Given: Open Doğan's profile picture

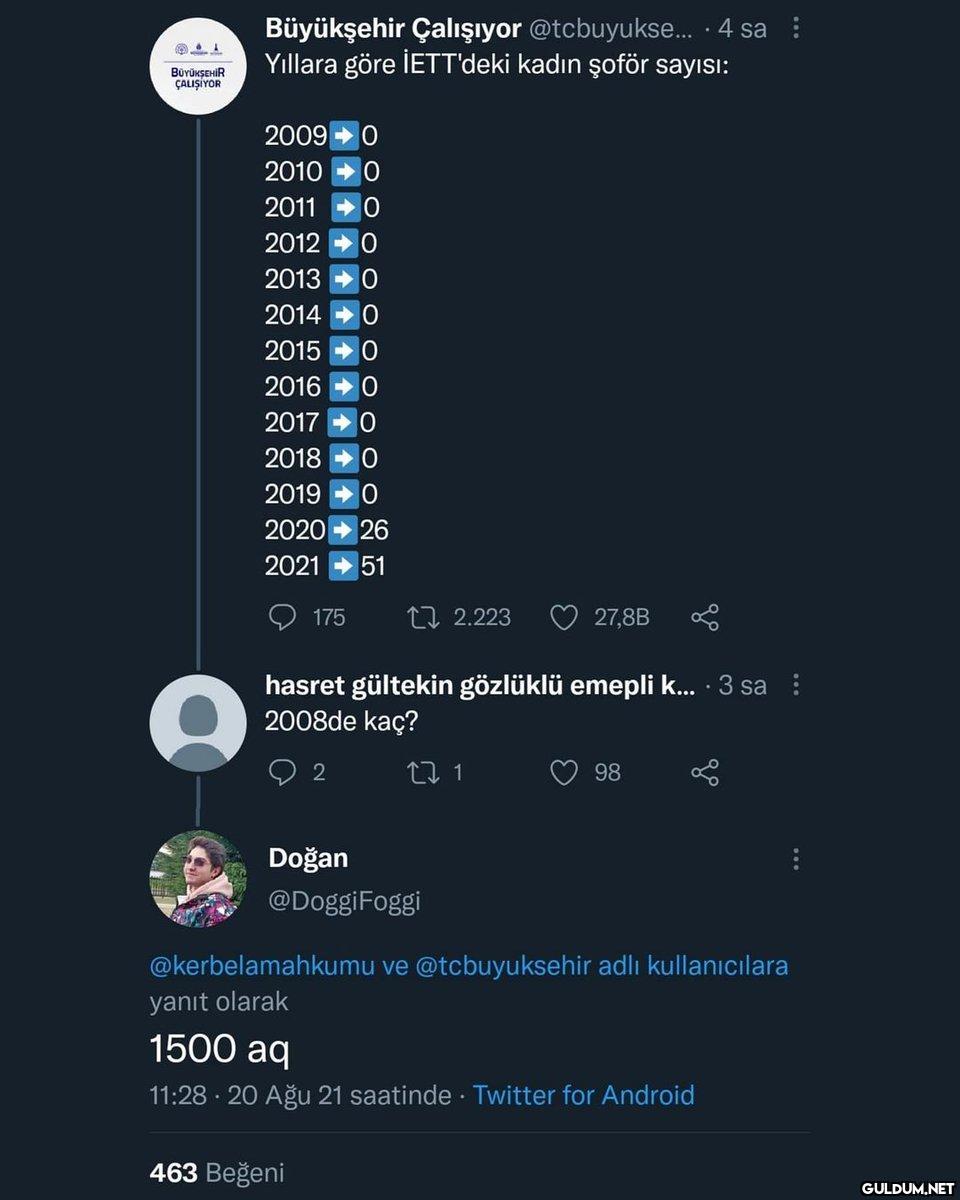Looking at the screenshot, I should click(197, 879).
